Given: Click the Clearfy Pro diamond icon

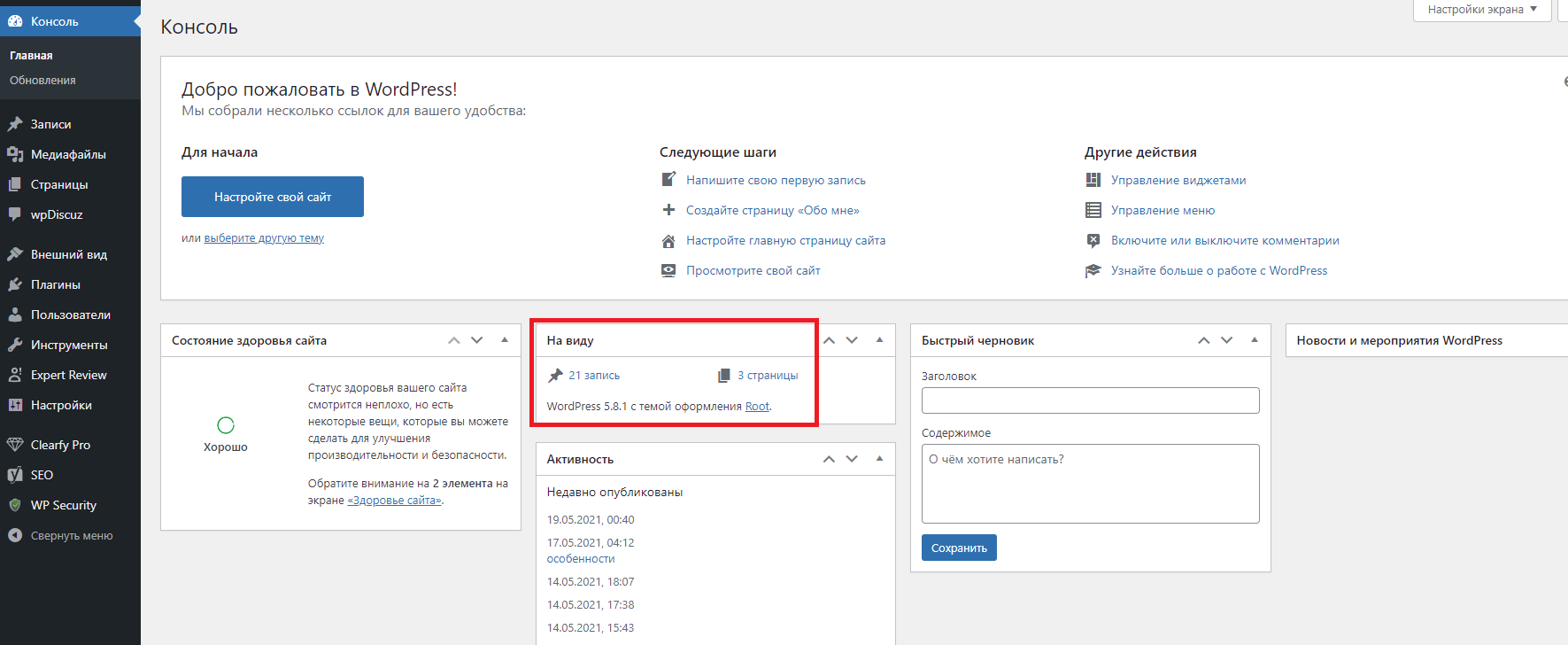Looking at the screenshot, I should (x=15, y=445).
